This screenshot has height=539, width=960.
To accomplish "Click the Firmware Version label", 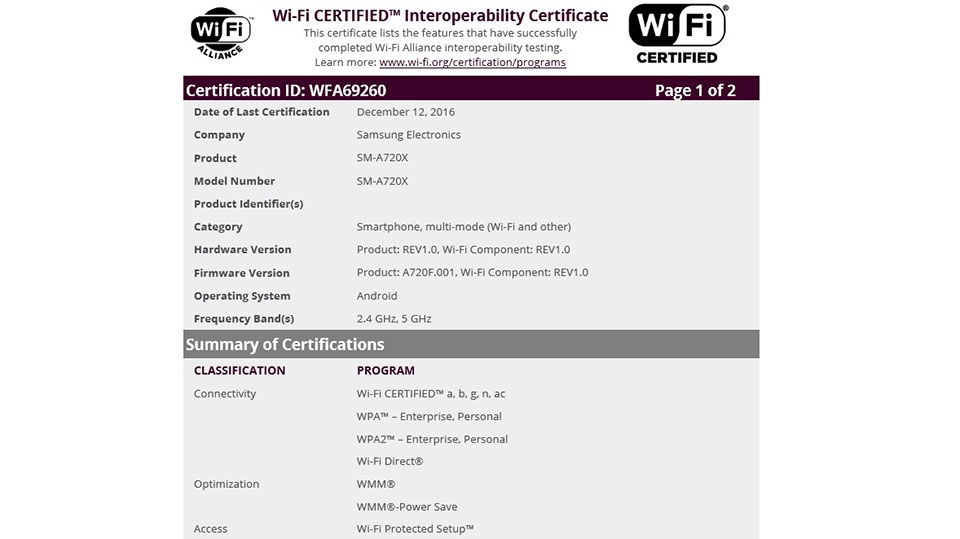I will [241, 273].
